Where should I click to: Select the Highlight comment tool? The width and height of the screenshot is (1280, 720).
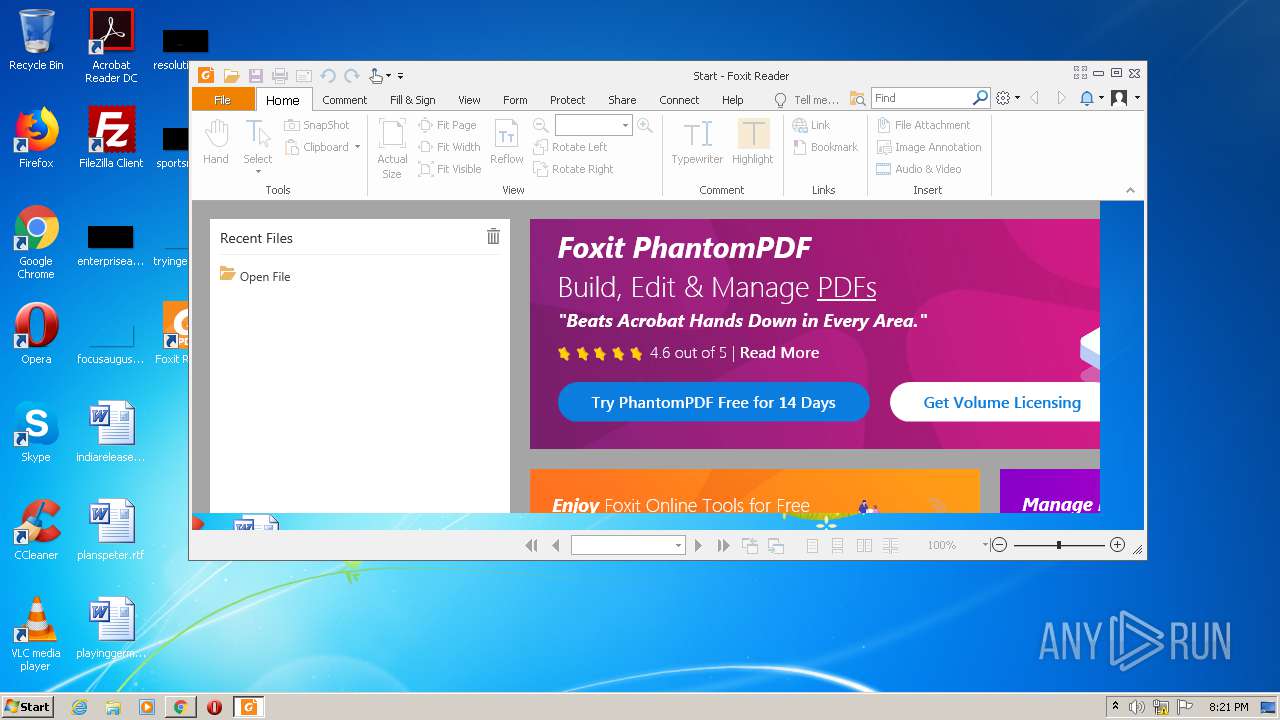point(752,143)
